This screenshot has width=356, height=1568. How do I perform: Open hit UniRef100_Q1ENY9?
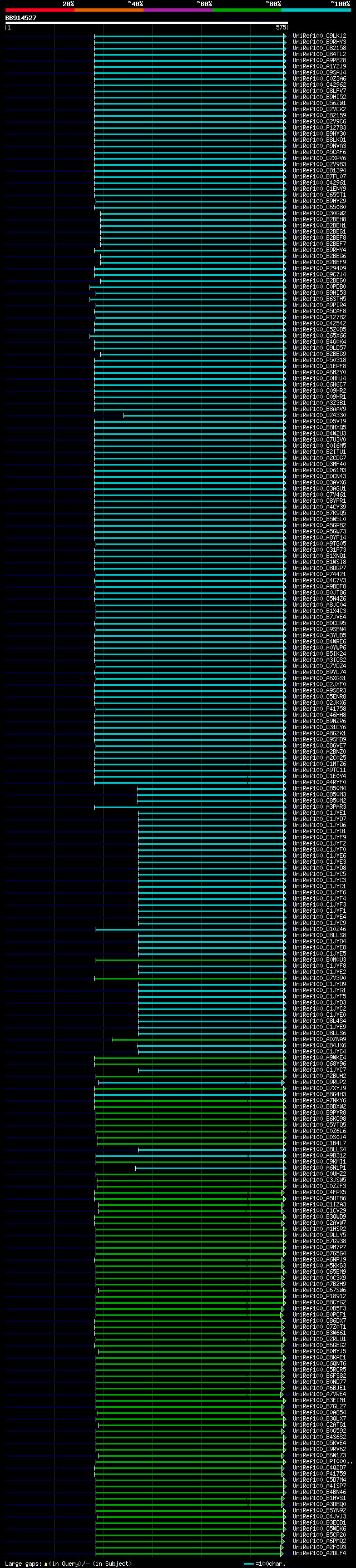319,189
